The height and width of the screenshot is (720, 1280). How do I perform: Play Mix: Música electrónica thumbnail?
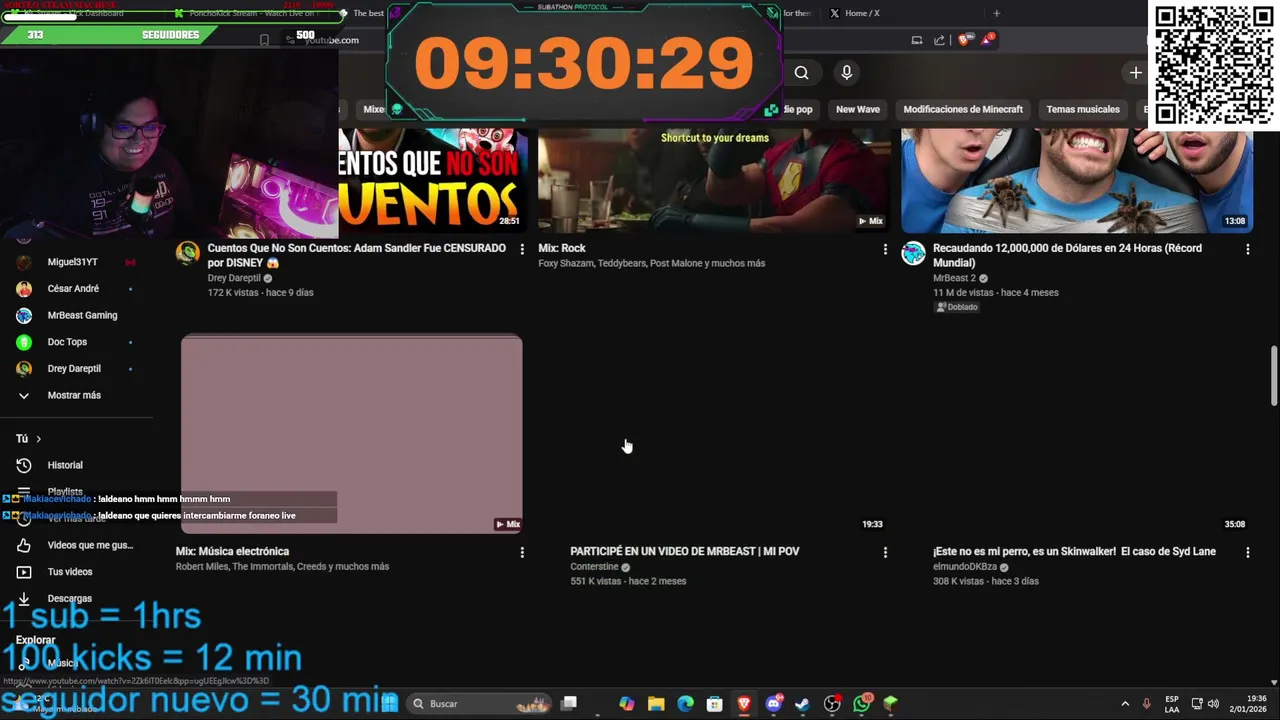point(351,434)
